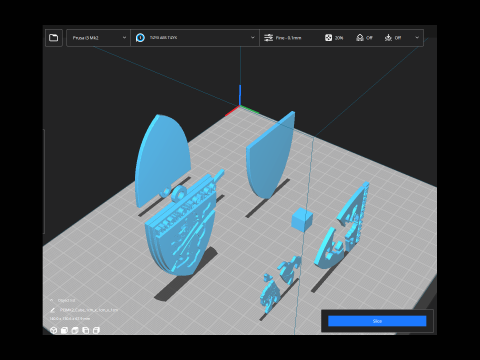Toggle the support Off setting
The width and height of the screenshot is (480, 360).
coord(364,38)
